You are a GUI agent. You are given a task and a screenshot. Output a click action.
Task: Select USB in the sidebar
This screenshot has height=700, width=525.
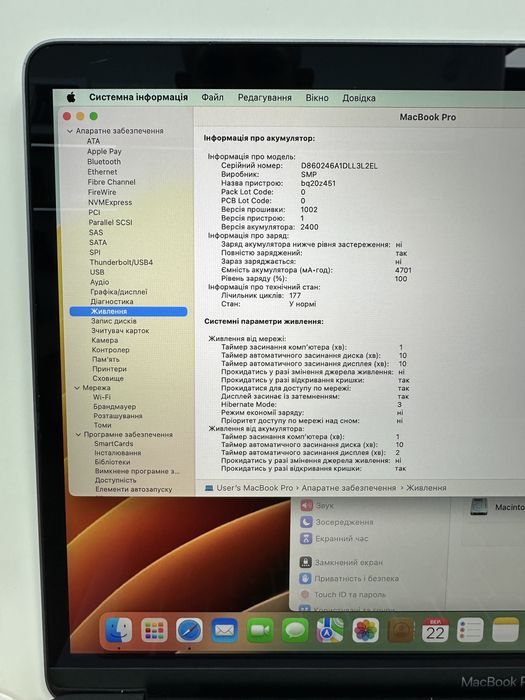[x=97, y=272]
